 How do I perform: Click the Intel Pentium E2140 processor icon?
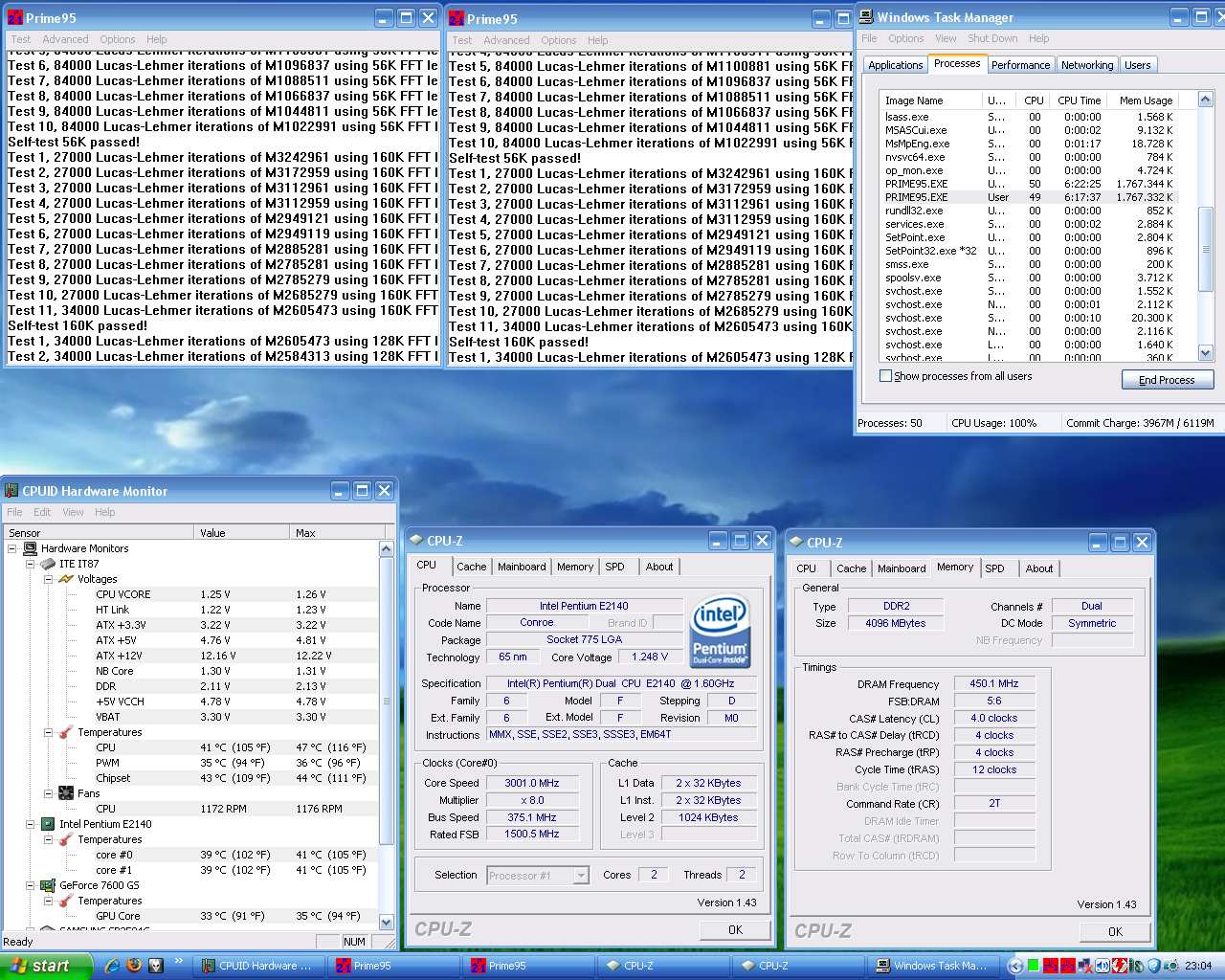coord(48,824)
